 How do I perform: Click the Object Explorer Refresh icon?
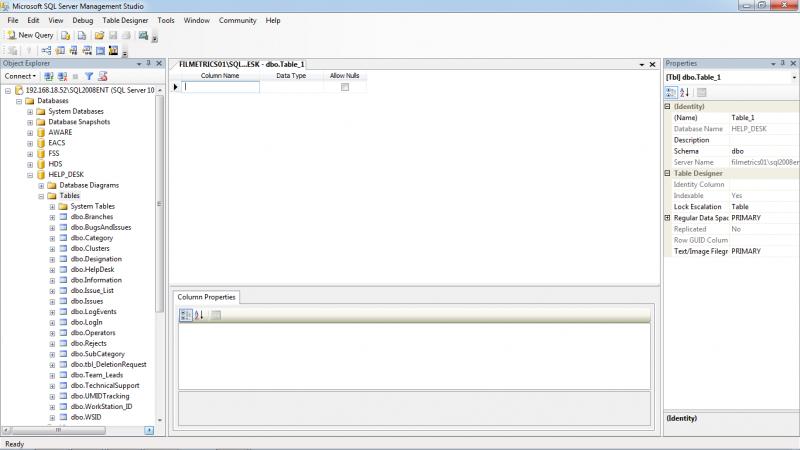pyautogui.click(x=103, y=76)
